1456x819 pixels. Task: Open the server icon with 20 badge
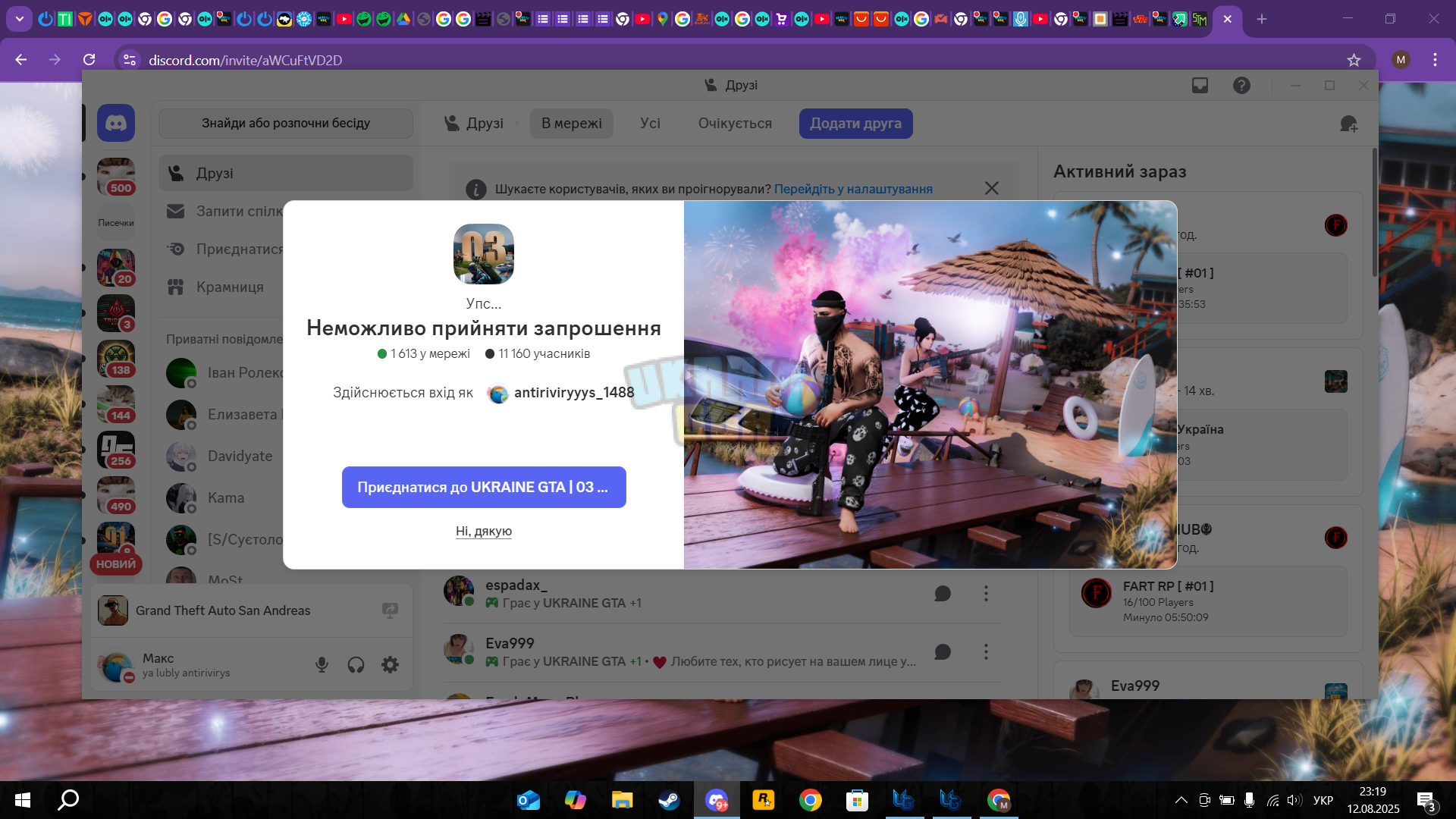(116, 268)
